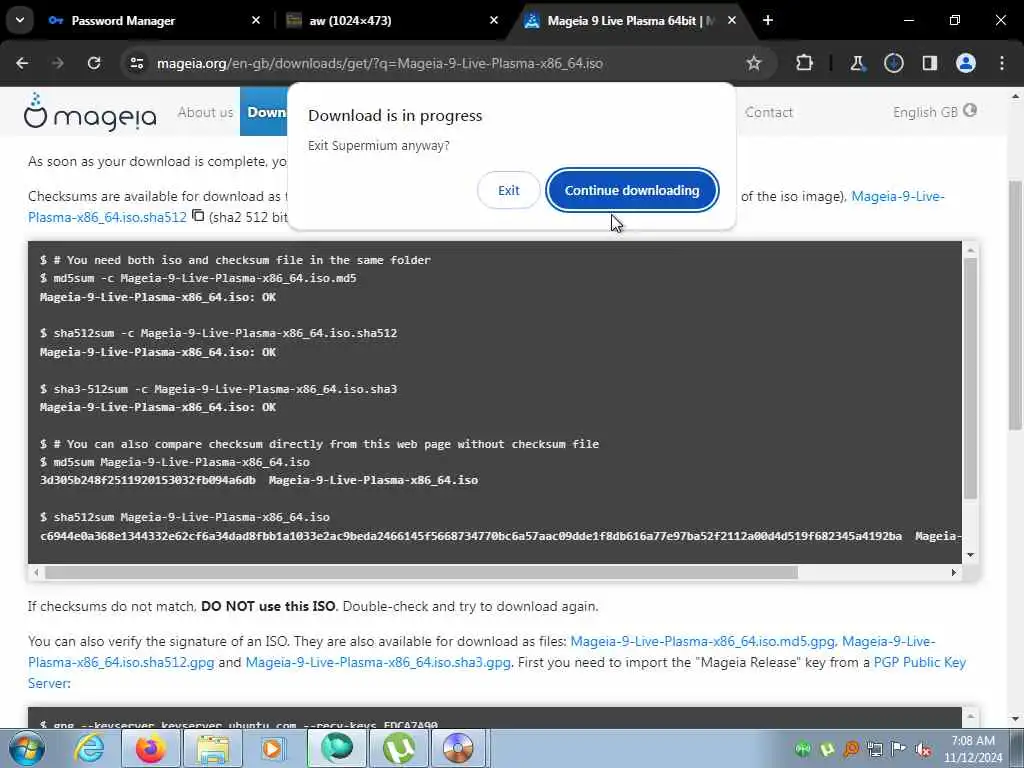Click the Action Center flag tray icon

click(x=899, y=749)
